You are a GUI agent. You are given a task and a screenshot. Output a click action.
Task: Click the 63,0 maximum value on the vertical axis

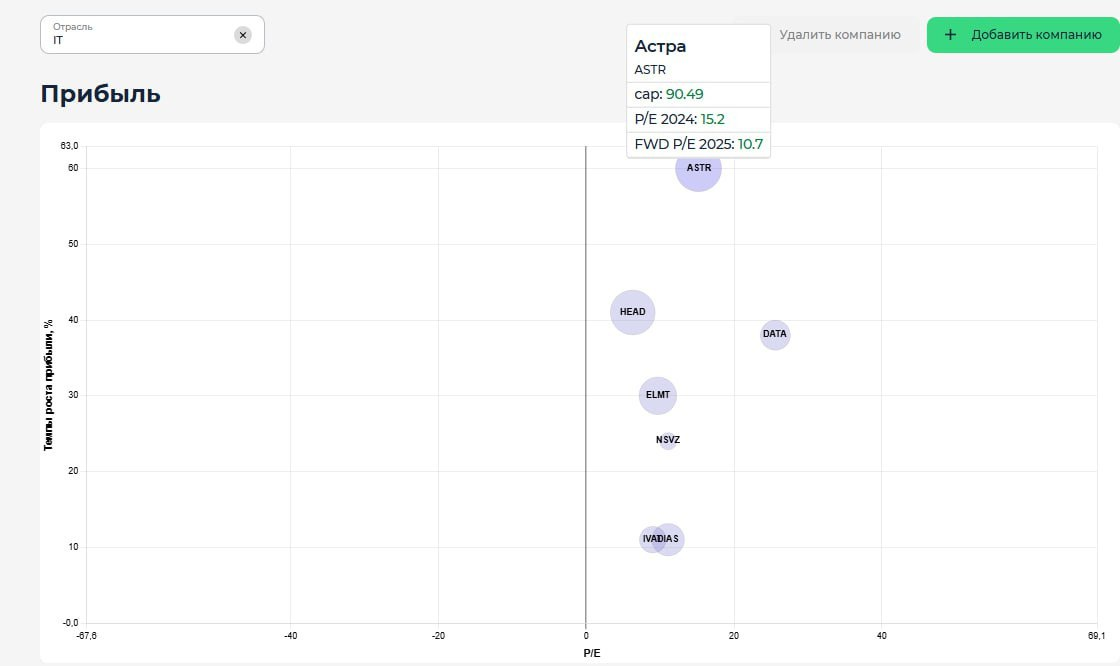pos(69,146)
